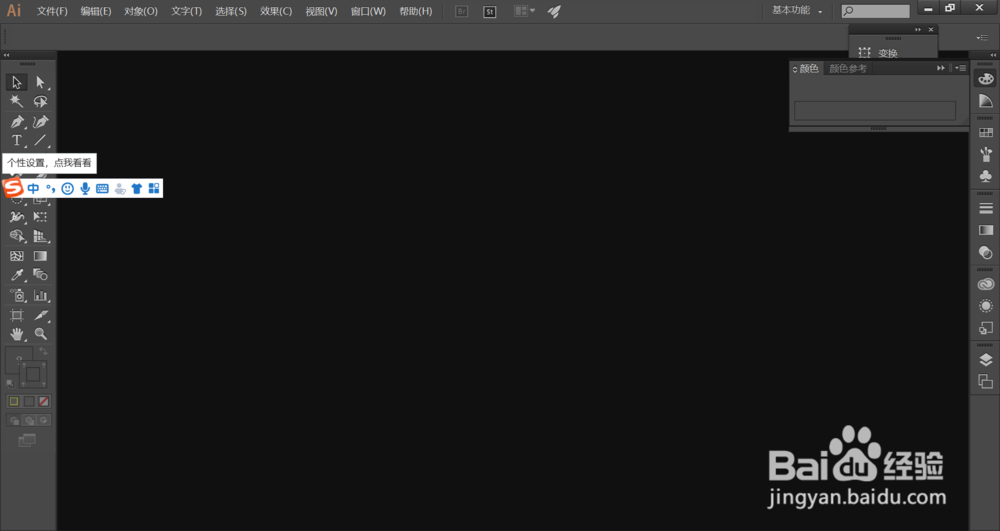Select the Column Graph tool
Viewport: 1000px width, 531px height.
[x=41, y=295]
